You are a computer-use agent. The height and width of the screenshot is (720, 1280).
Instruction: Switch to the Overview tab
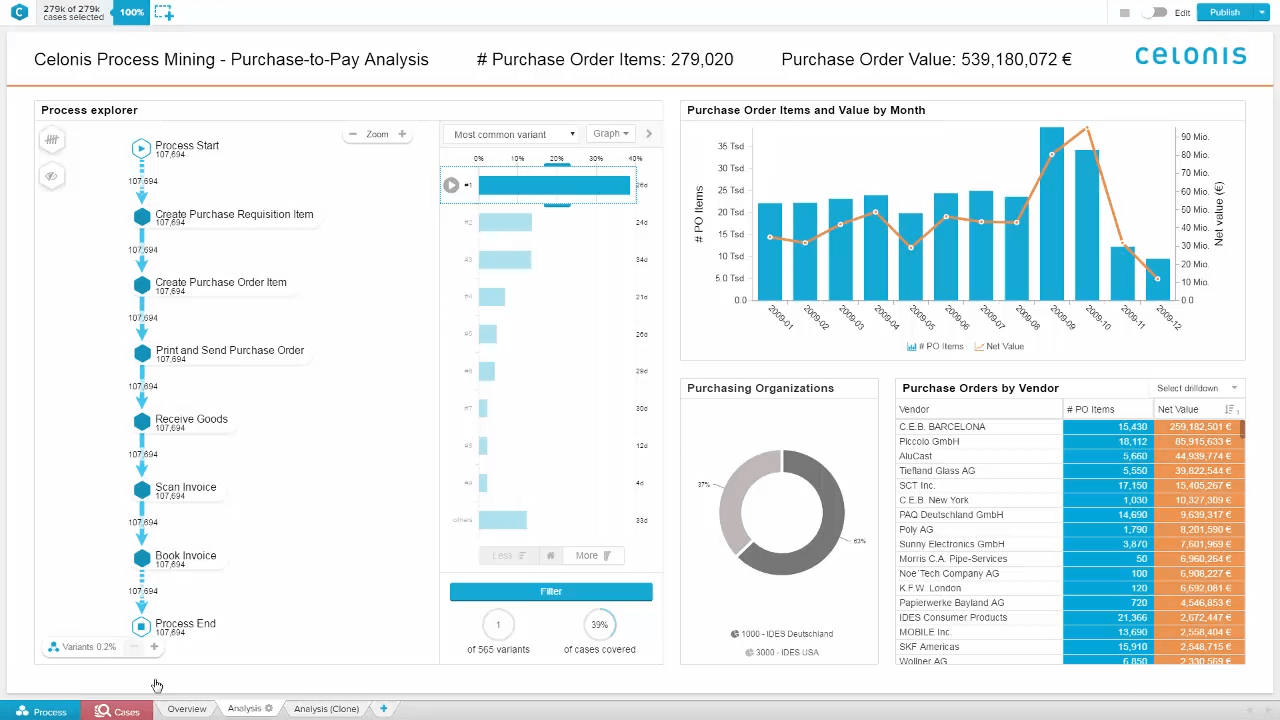click(x=187, y=709)
